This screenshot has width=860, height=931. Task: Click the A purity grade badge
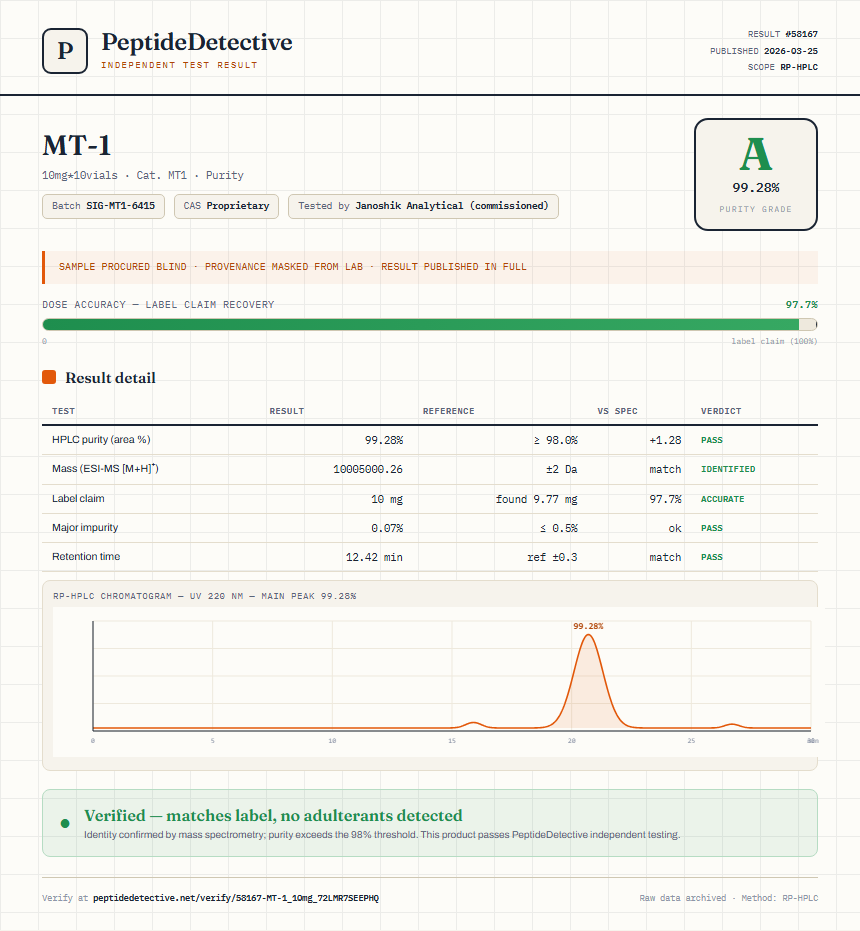click(x=755, y=174)
